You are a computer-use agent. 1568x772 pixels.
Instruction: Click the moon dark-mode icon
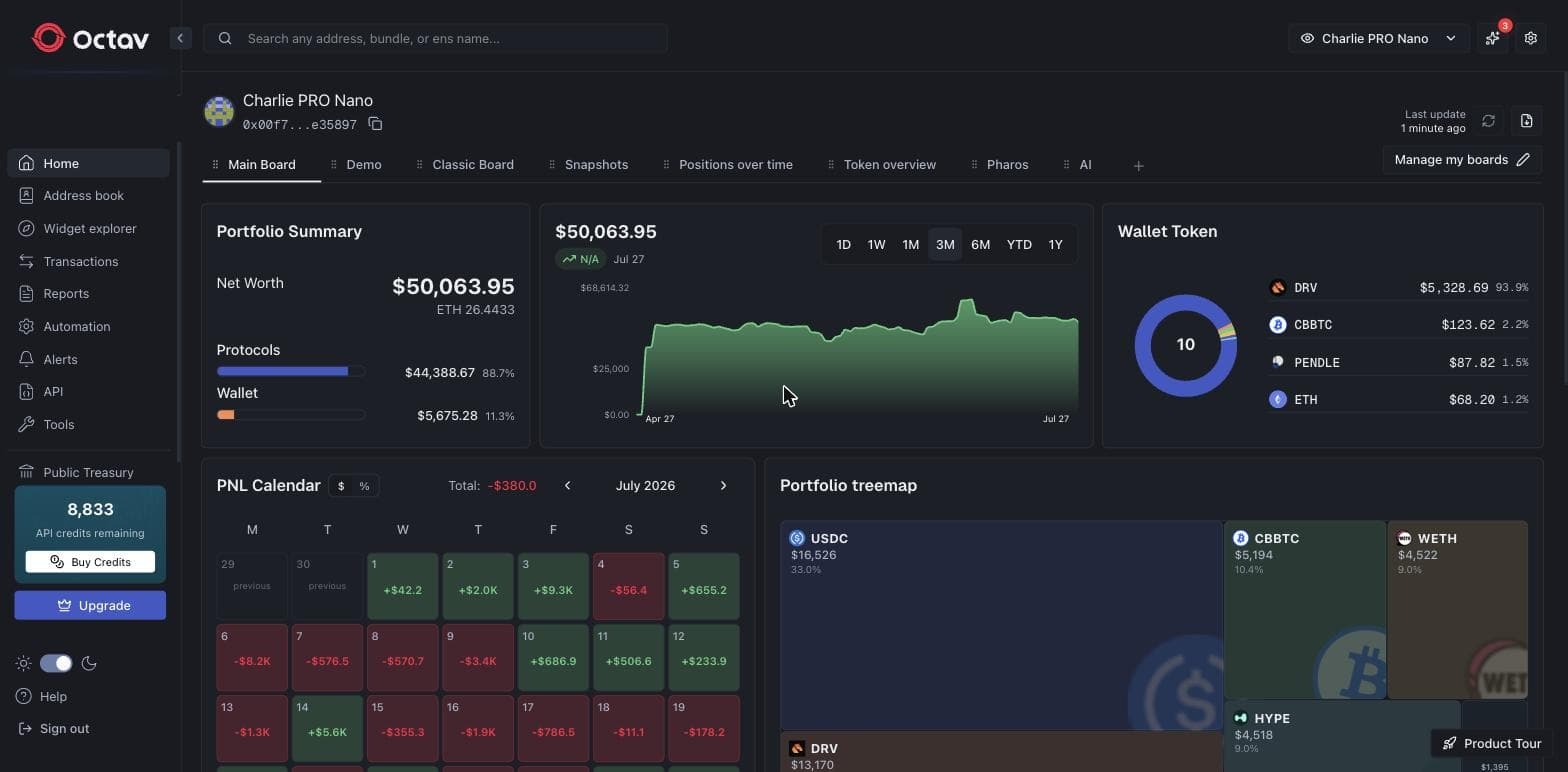pos(89,663)
